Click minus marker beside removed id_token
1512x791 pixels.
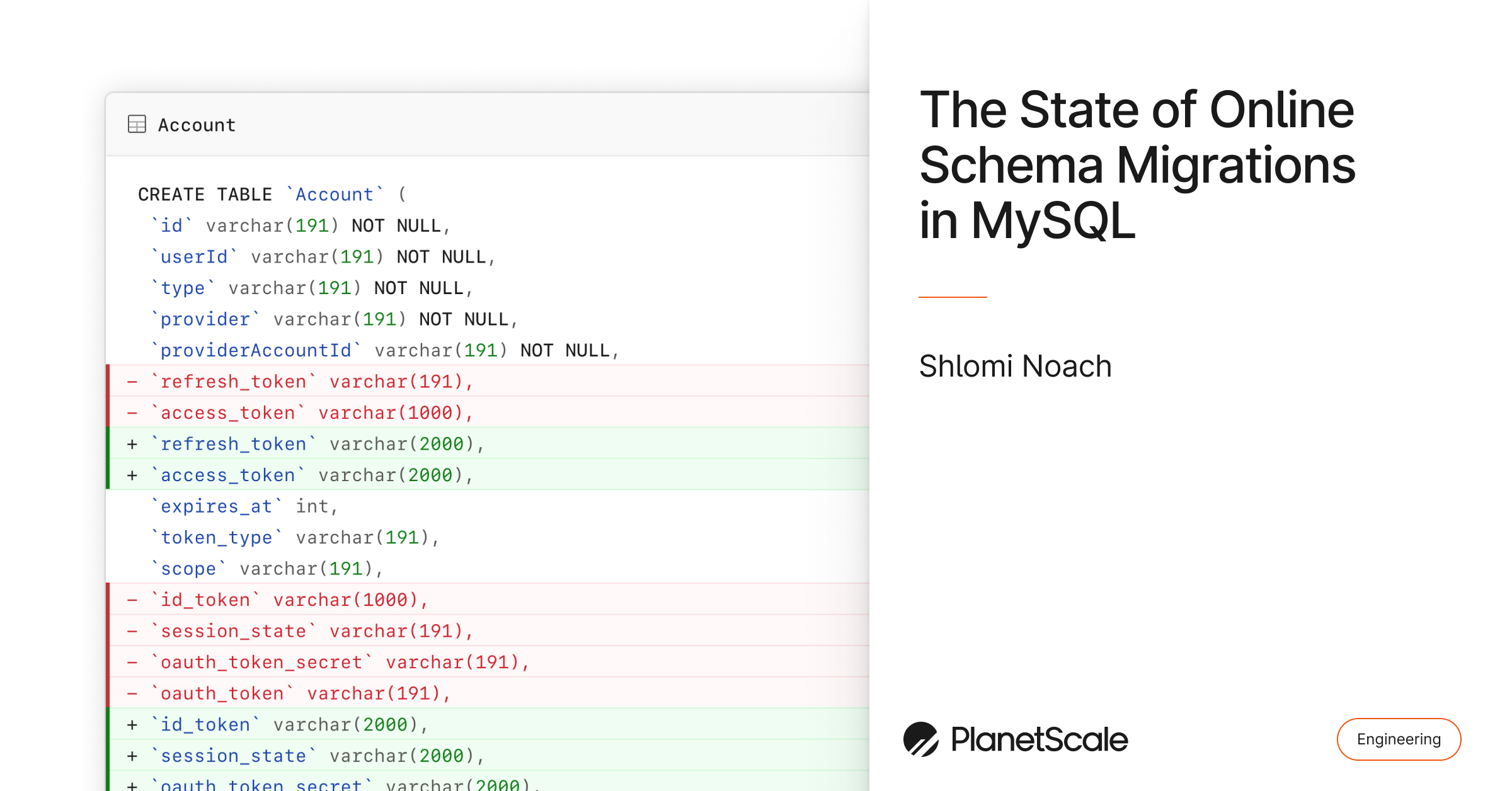click(132, 600)
